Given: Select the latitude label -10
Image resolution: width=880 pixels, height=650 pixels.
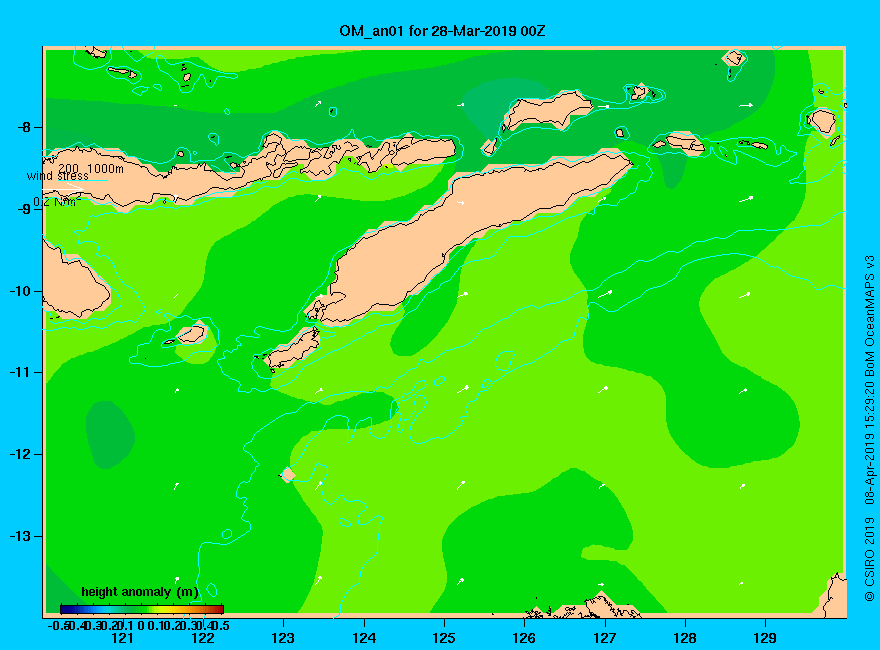Looking at the screenshot, I should click(21, 291).
